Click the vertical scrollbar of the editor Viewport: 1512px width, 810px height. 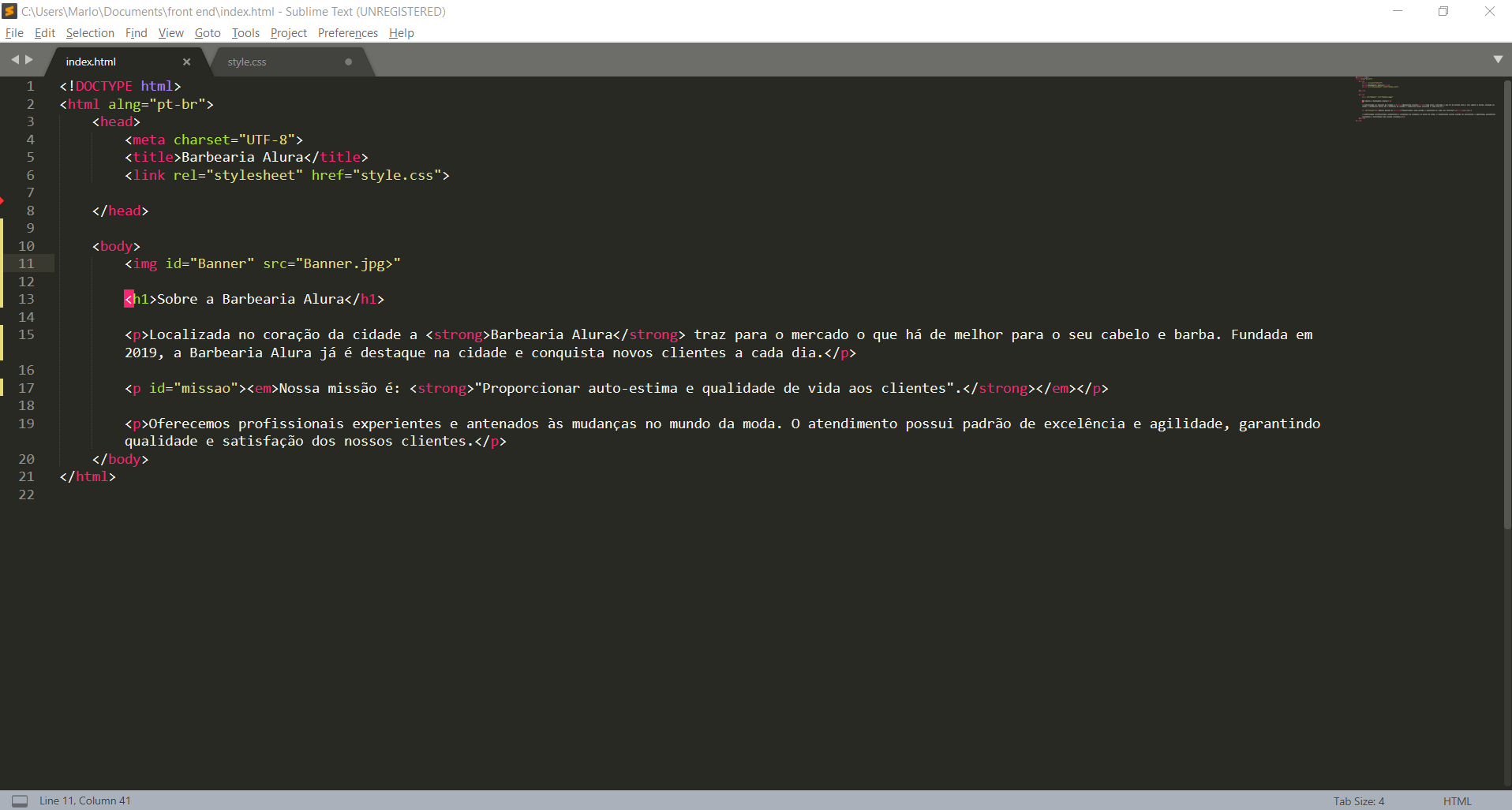tap(1506, 304)
